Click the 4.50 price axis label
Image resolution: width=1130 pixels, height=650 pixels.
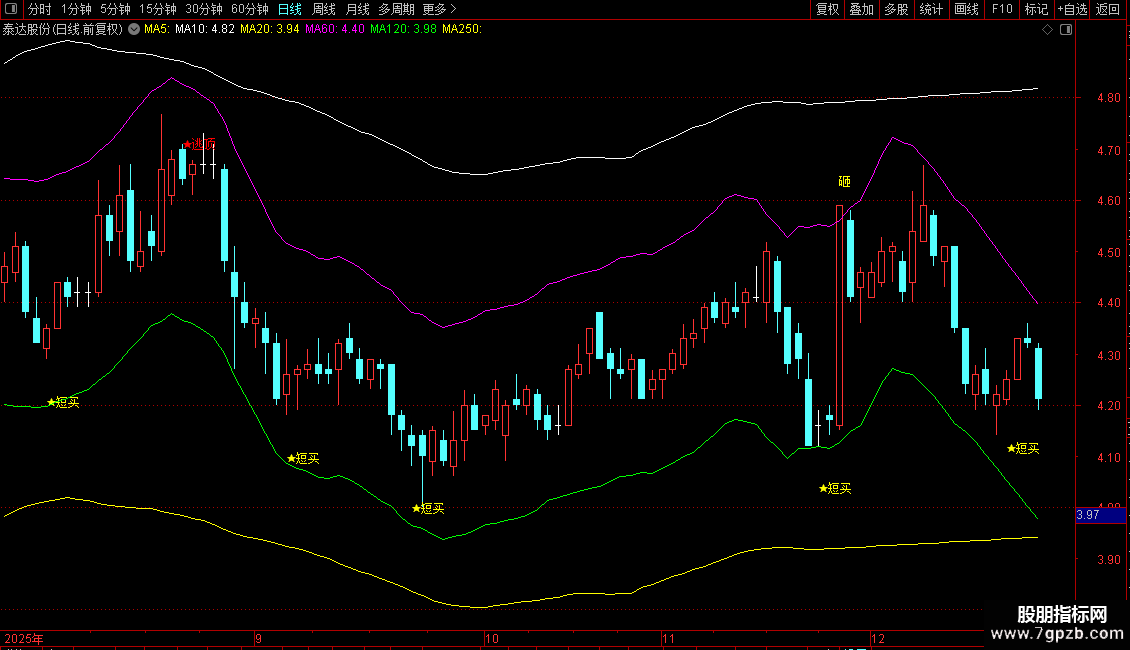pyautogui.click(x=1108, y=253)
